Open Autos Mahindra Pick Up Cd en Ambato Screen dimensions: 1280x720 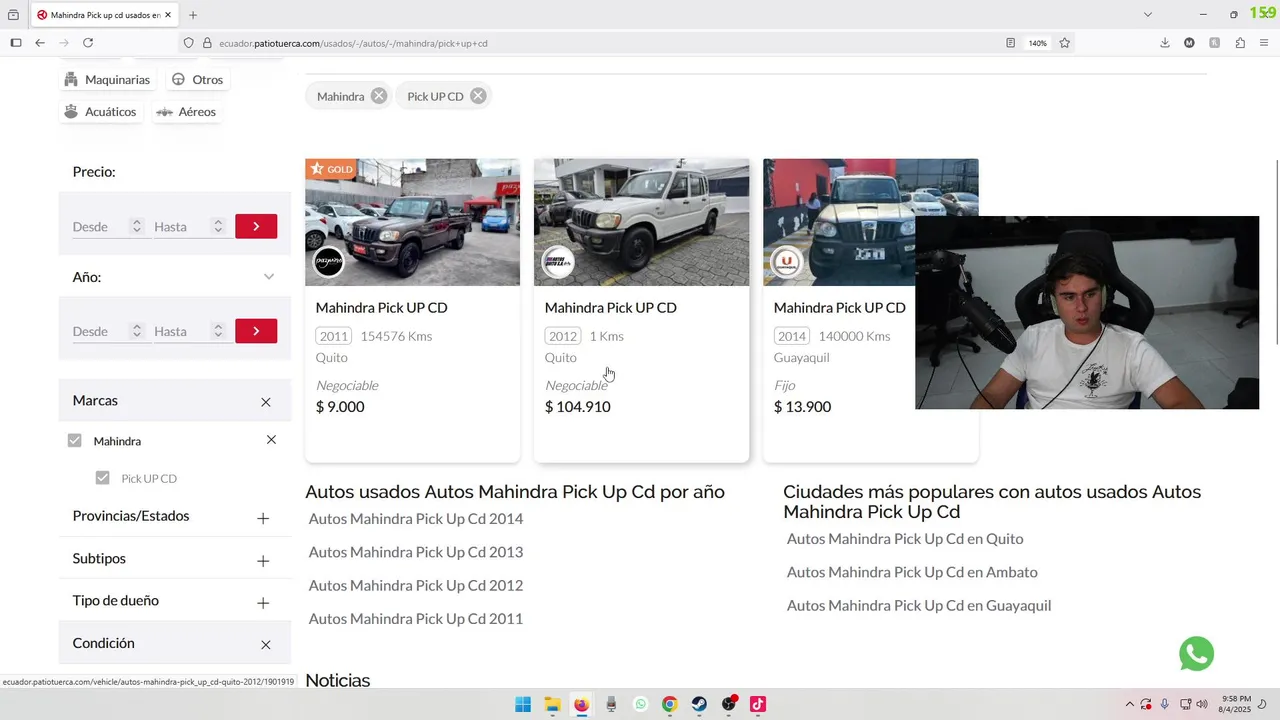(x=912, y=572)
